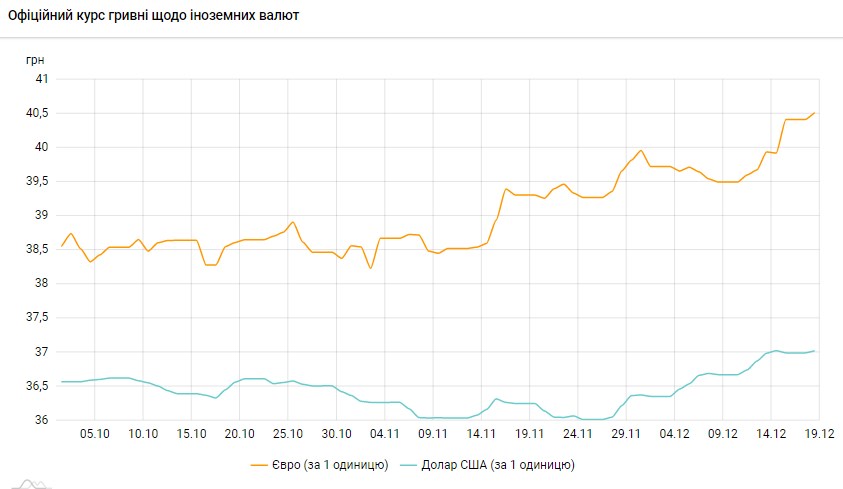Select the 29.11 date tick label
The height and width of the screenshot is (489, 843).
coord(626,434)
